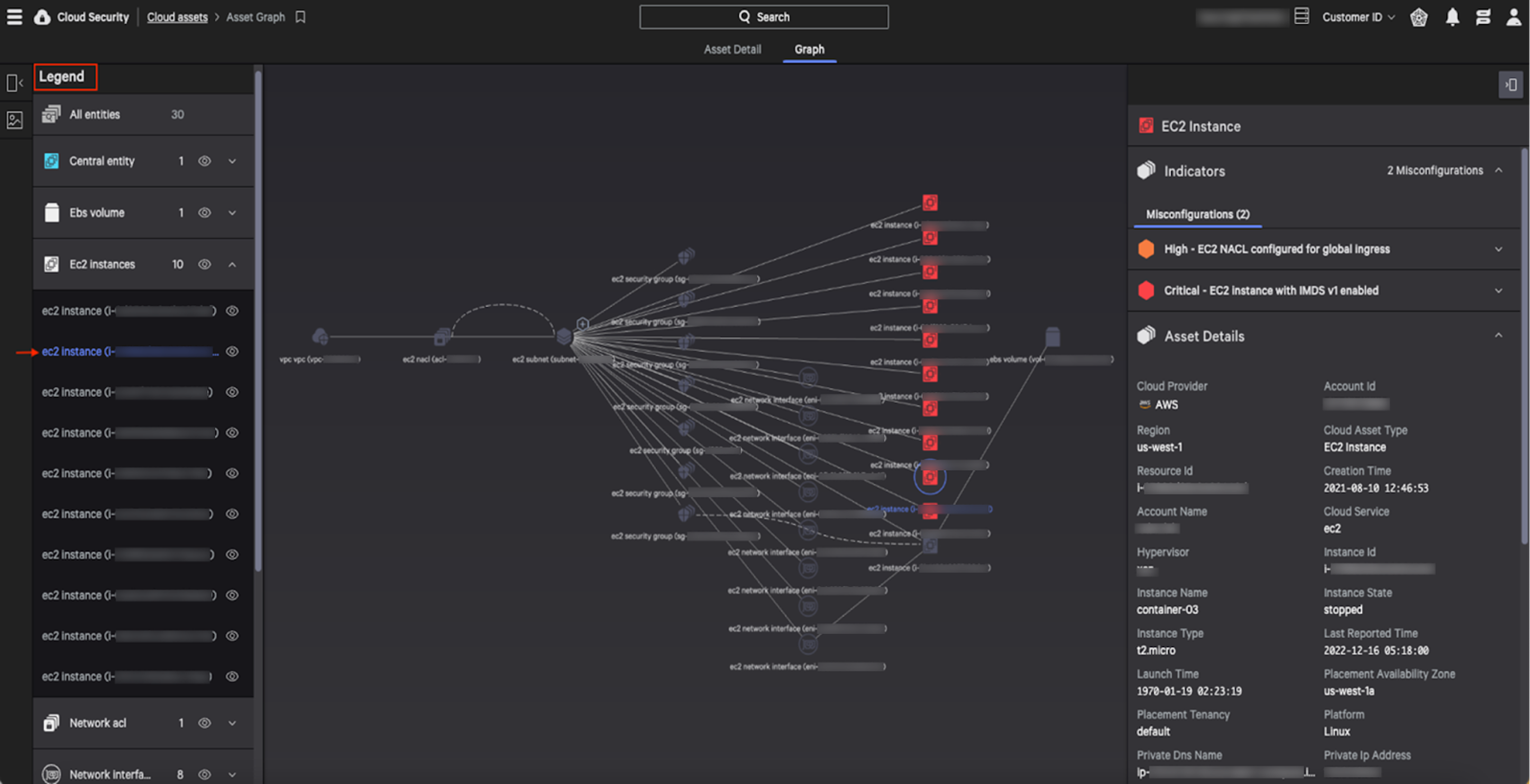Click the Region value us-west-1
The width and height of the screenshot is (1530, 784).
(x=1159, y=447)
